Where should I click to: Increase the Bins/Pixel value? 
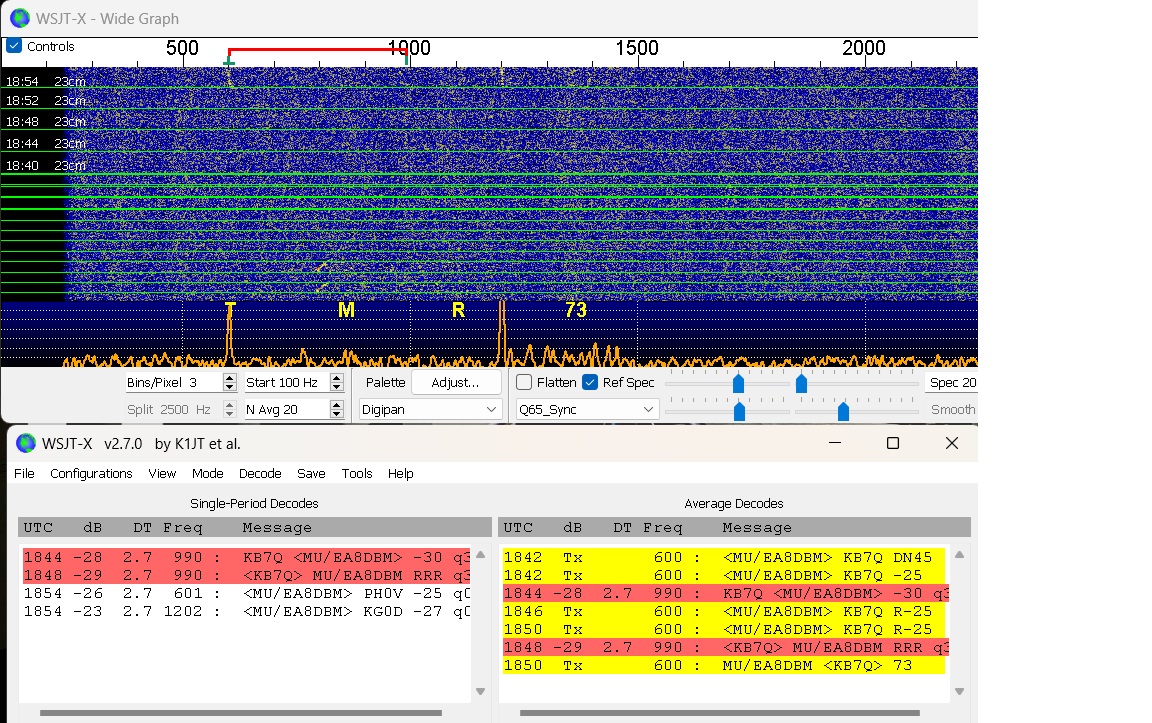pos(229,378)
